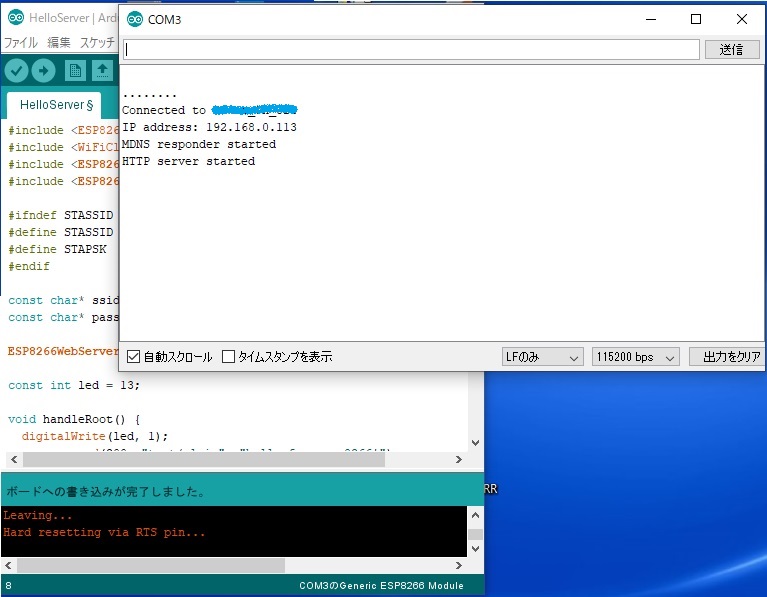Click the Open sketch up-arrow icon
The height and width of the screenshot is (597, 767).
[x=102, y=71]
